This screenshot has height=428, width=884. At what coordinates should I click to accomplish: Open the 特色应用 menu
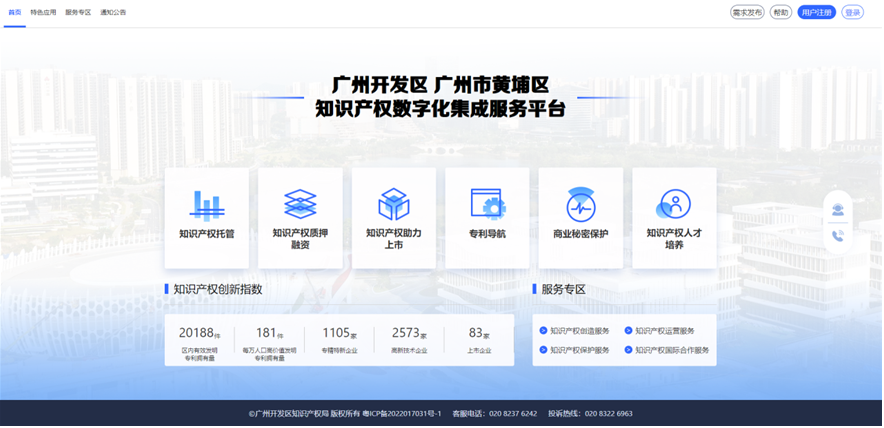coord(43,12)
